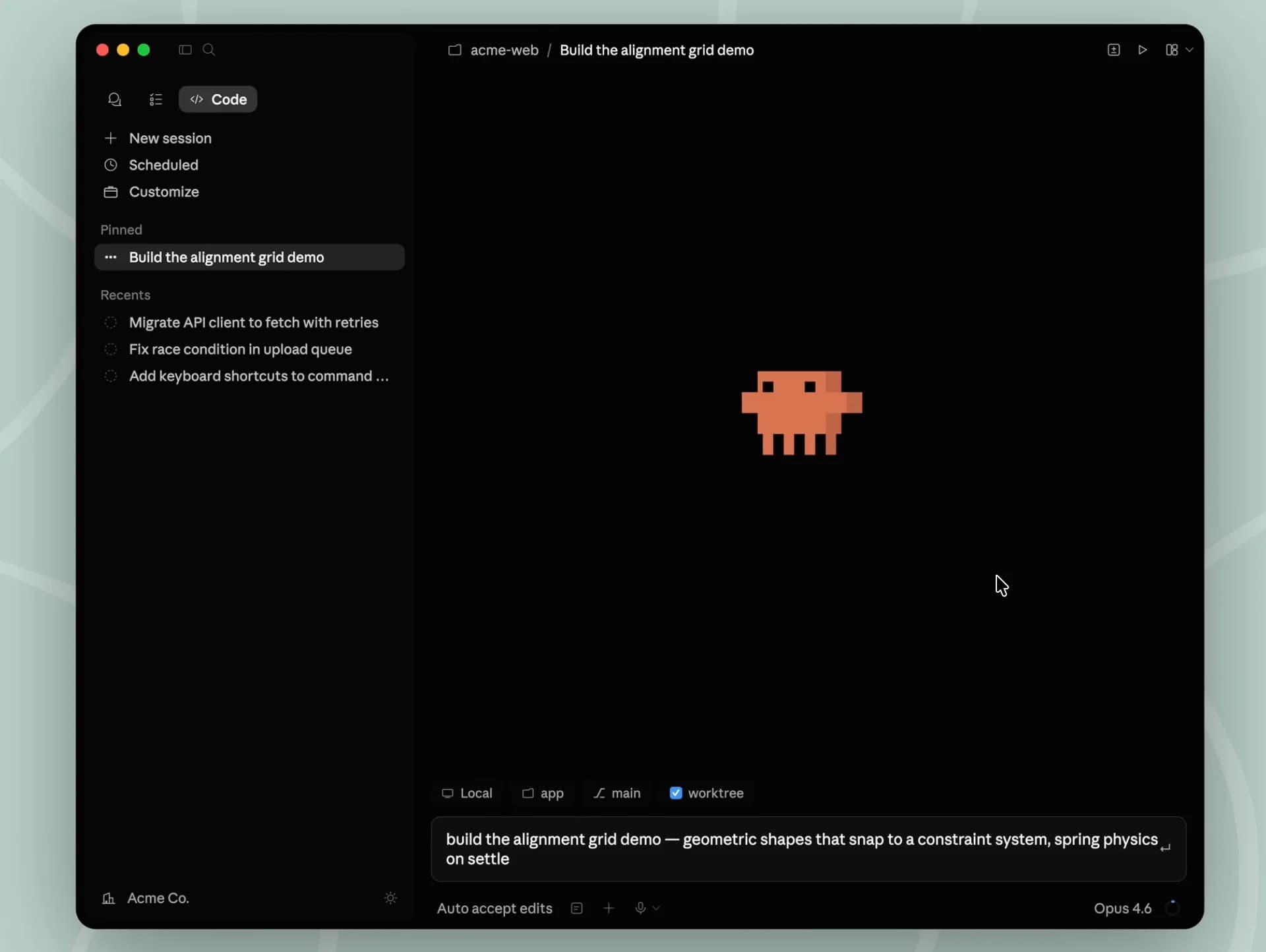1266x952 pixels.
Task: Switch to the Code tab
Action: (218, 99)
